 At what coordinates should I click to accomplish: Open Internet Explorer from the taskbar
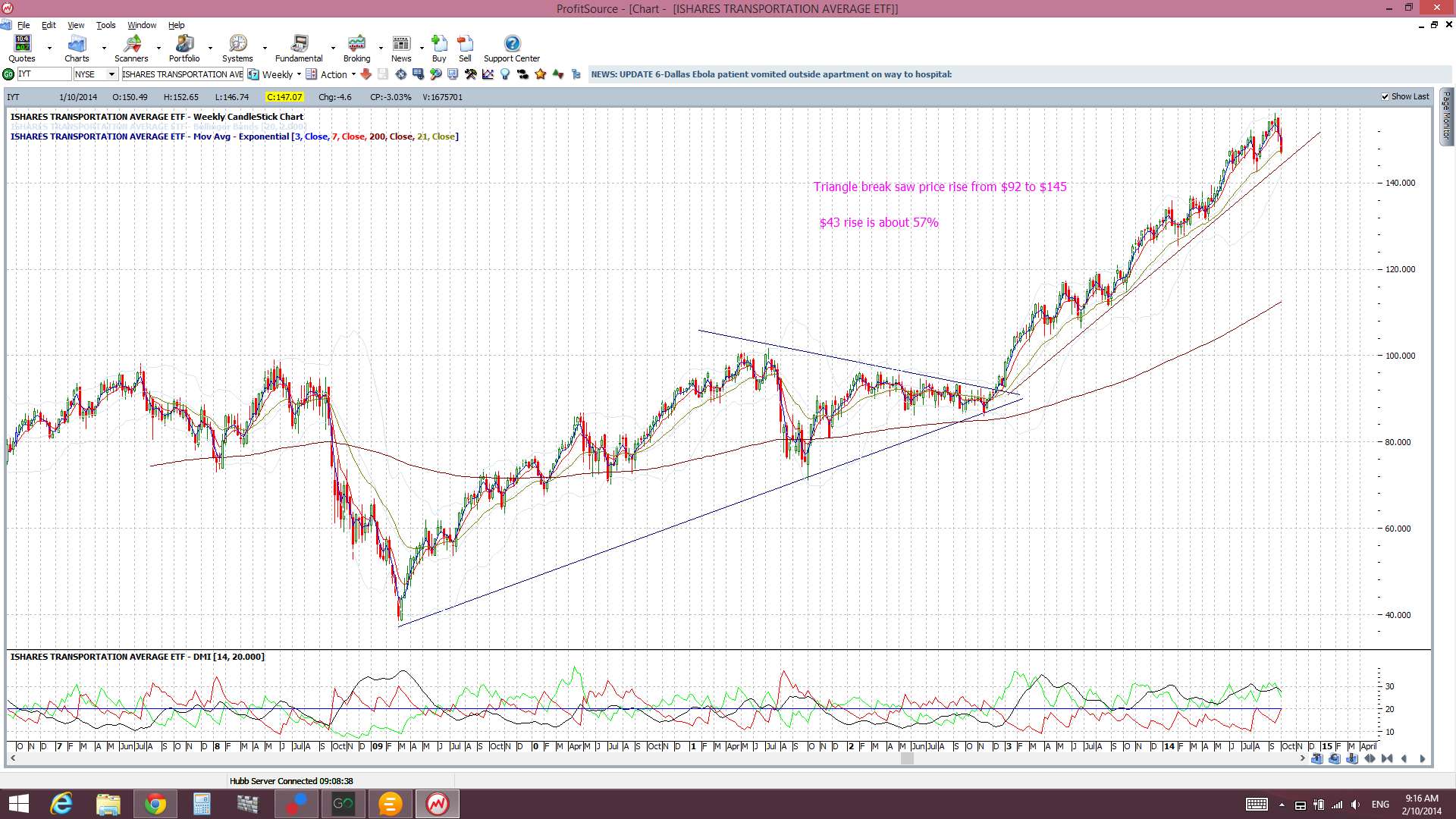click(61, 804)
